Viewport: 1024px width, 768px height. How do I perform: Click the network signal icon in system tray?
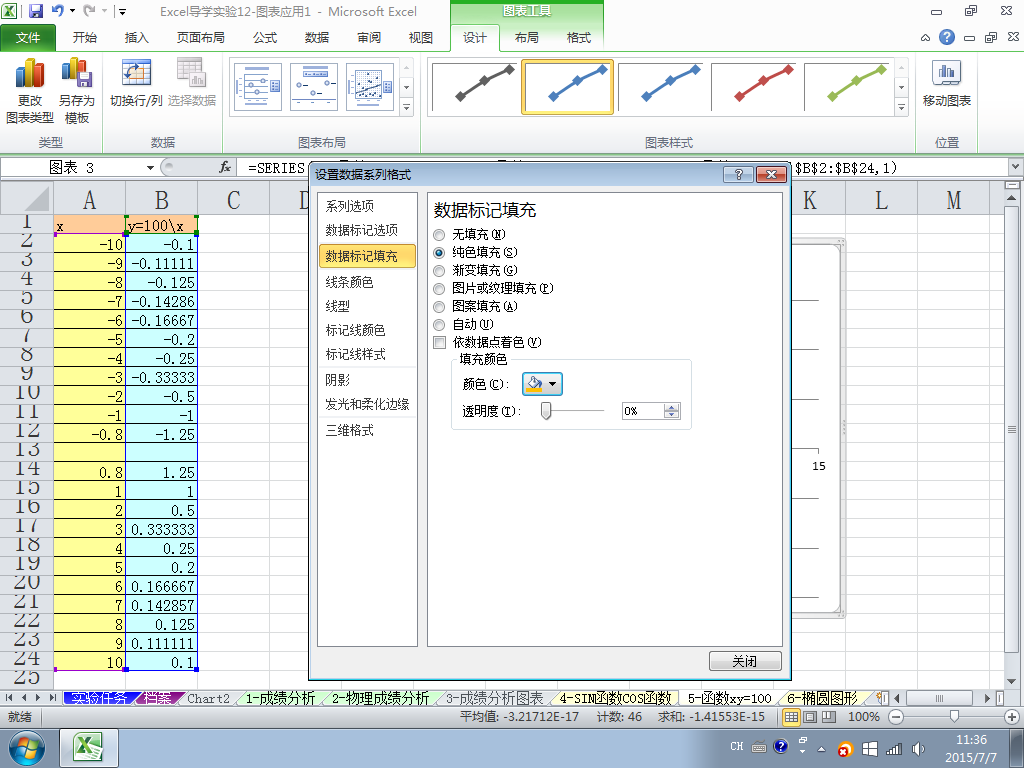(894, 748)
